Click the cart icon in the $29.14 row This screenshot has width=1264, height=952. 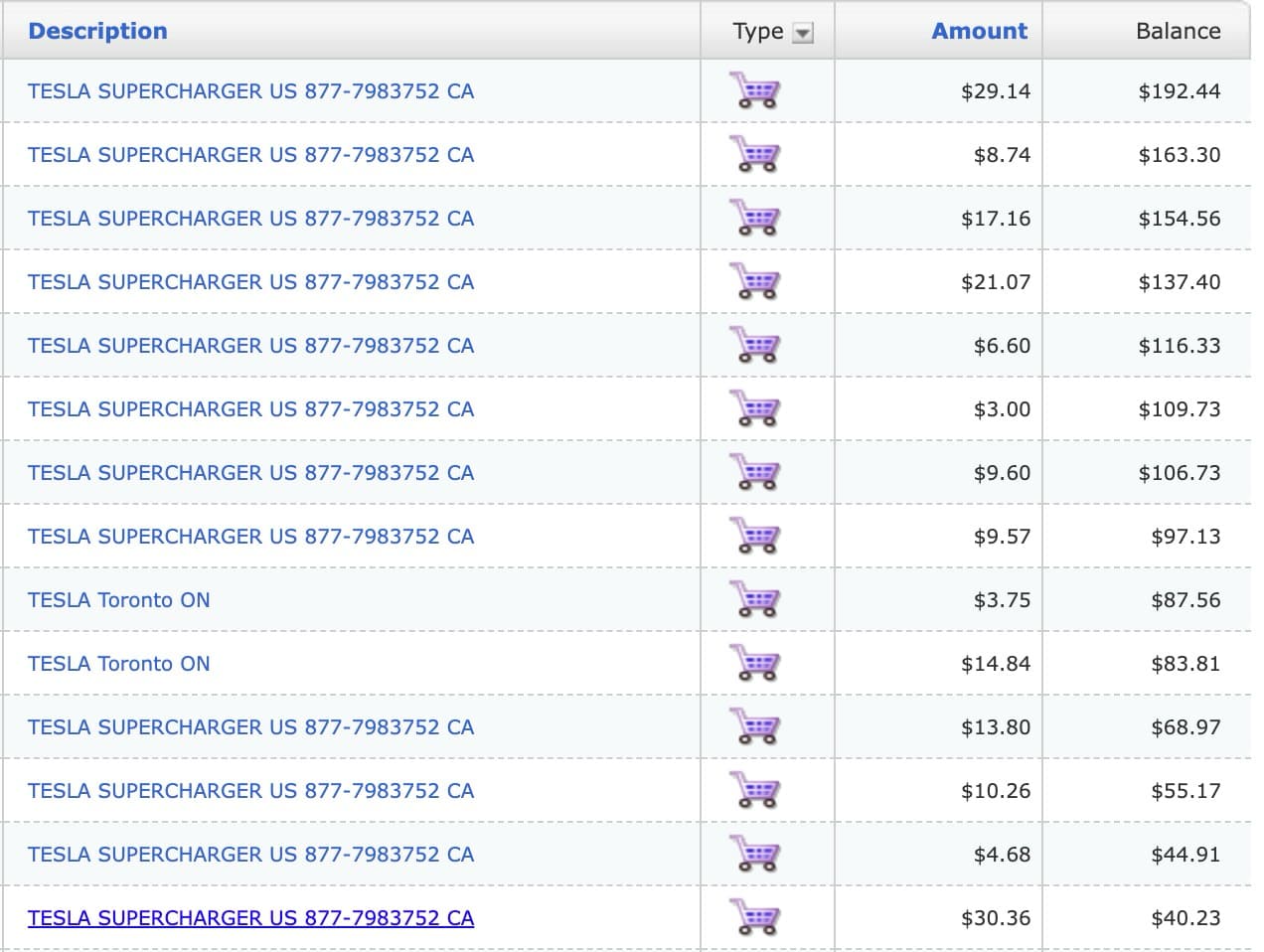[x=754, y=91]
